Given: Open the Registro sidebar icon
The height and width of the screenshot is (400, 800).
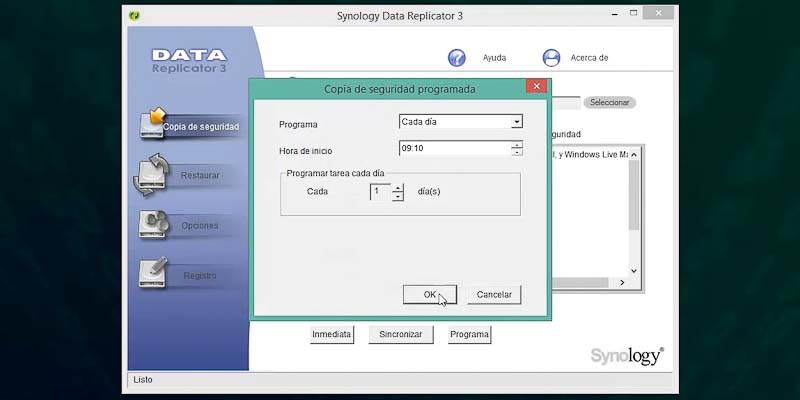Looking at the screenshot, I should pyautogui.click(x=153, y=272).
